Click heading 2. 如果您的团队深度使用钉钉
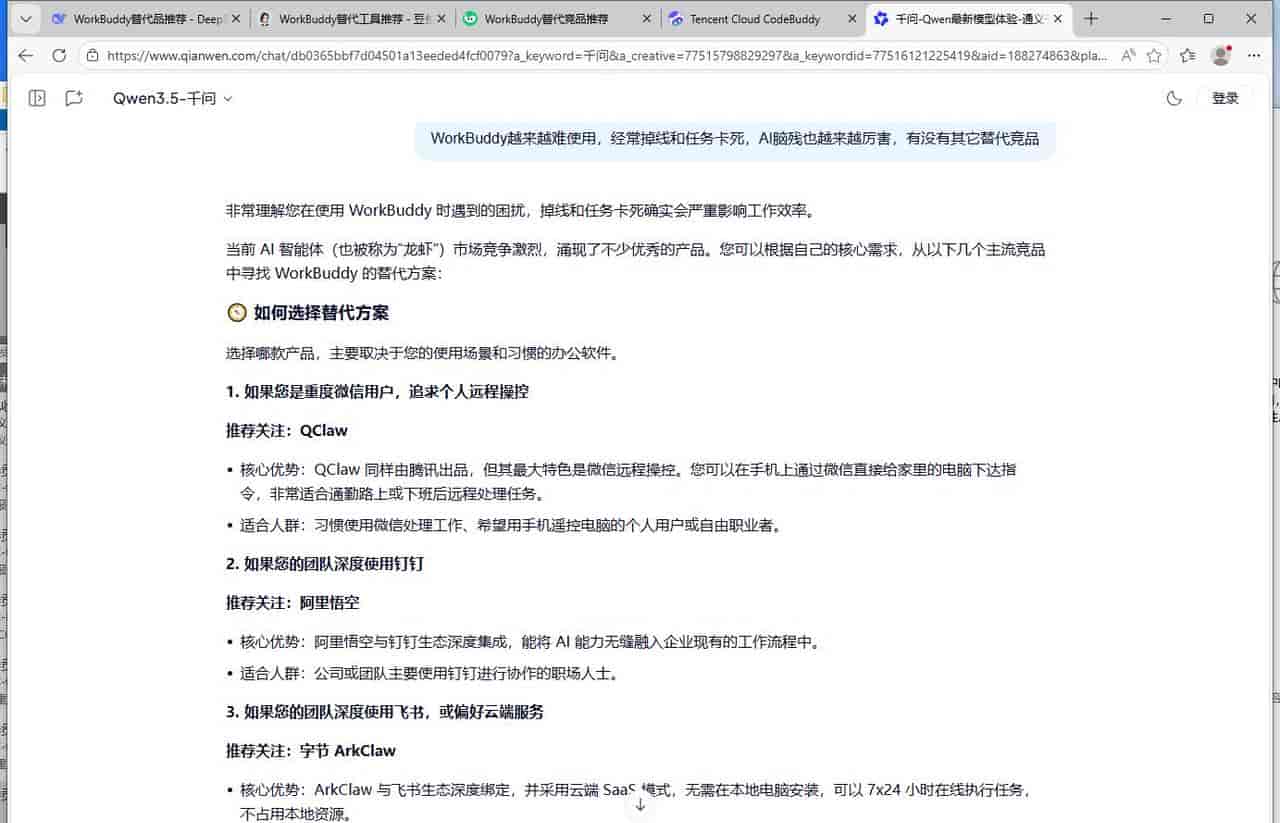Viewport: 1280px width, 823px height. pyautogui.click(x=325, y=564)
